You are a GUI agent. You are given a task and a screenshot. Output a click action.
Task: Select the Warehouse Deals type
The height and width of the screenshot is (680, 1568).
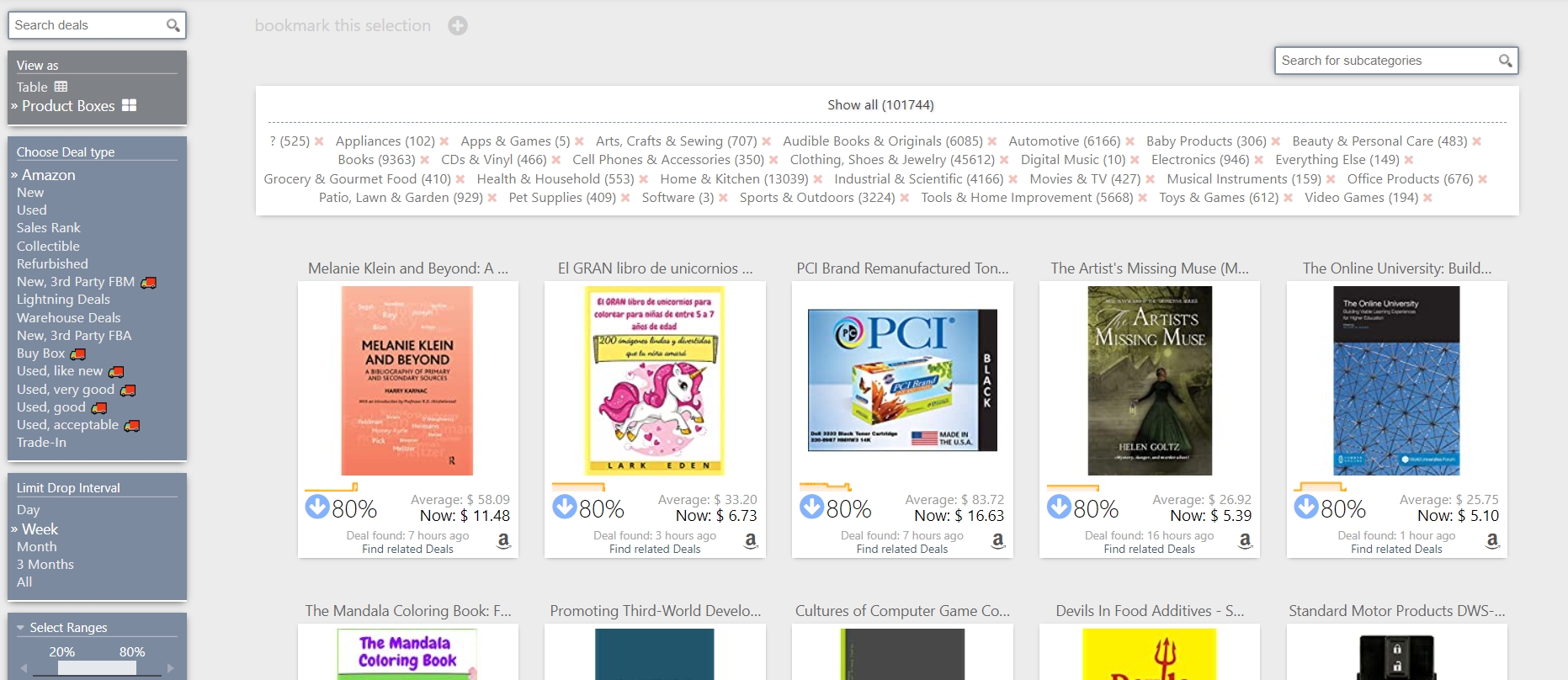tap(69, 318)
